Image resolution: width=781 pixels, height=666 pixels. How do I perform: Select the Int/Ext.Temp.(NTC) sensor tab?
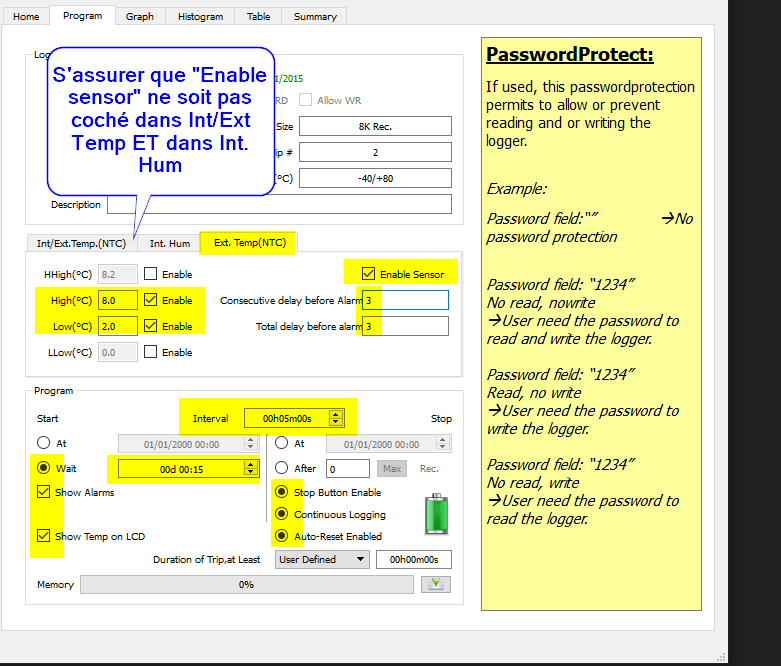(x=81, y=244)
